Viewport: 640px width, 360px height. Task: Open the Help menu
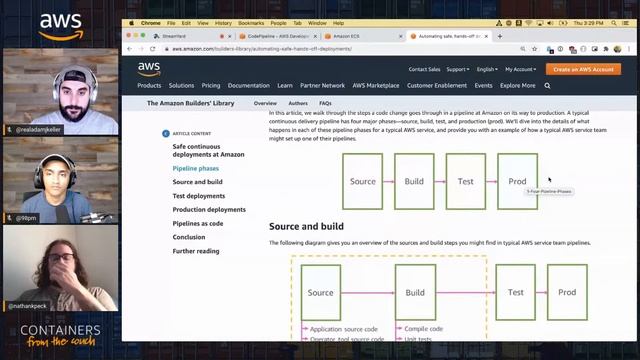point(338,23)
